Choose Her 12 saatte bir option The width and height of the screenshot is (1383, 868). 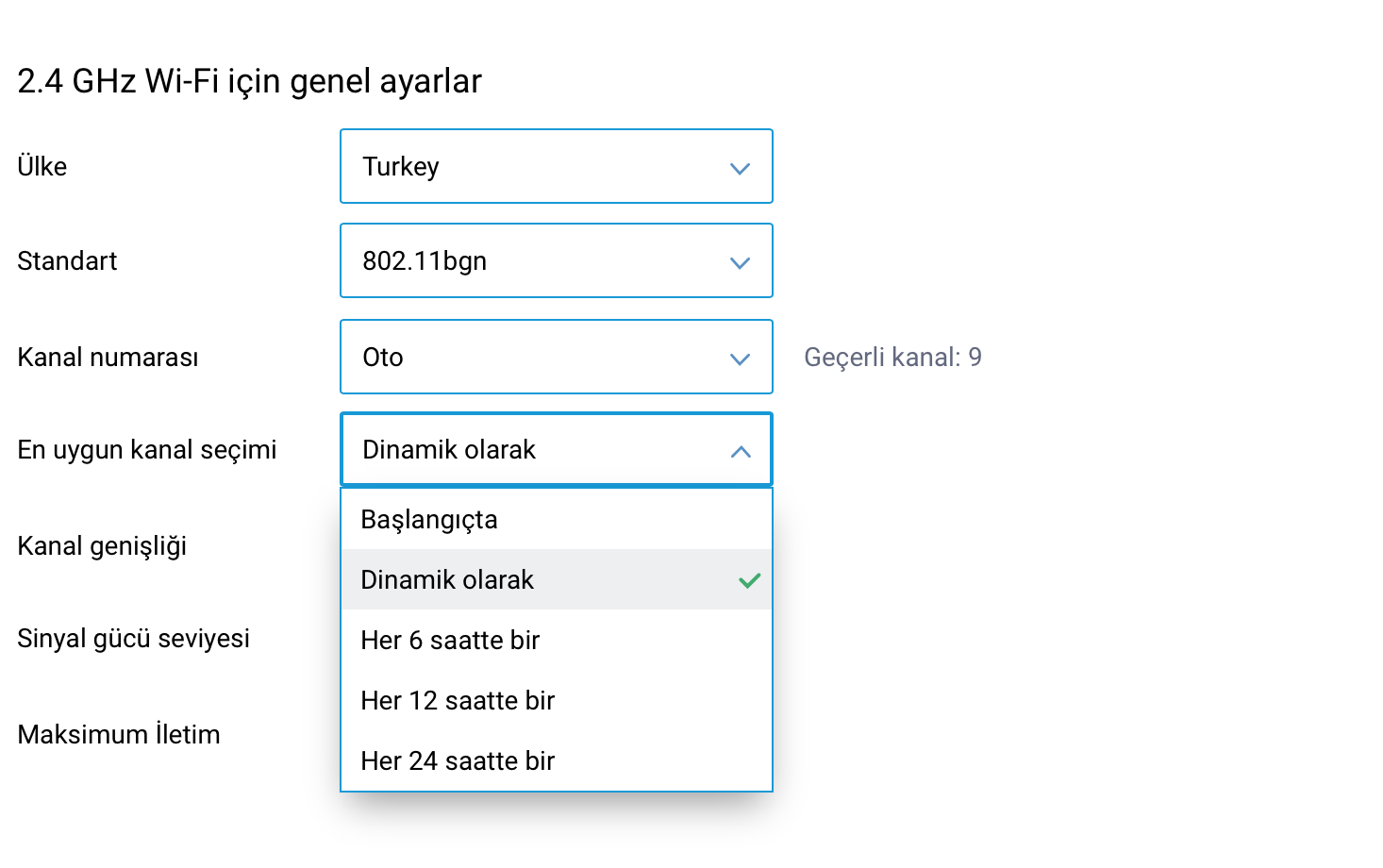[557, 700]
